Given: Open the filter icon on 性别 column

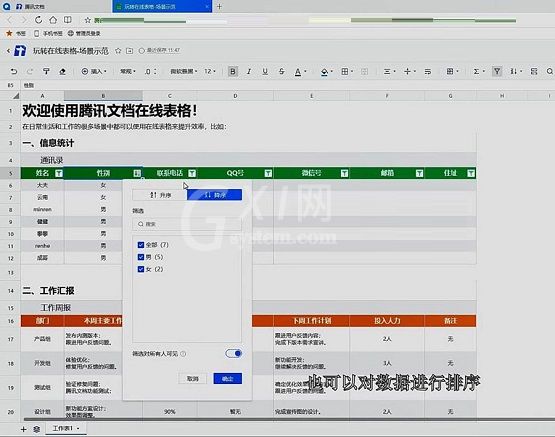Looking at the screenshot, I should click(137, 173).
